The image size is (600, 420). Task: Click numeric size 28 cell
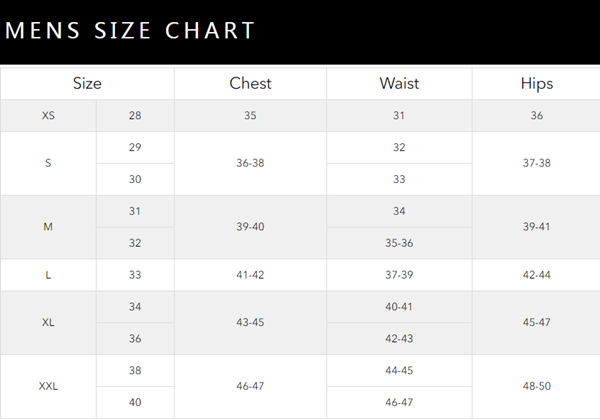click(135, 116)
